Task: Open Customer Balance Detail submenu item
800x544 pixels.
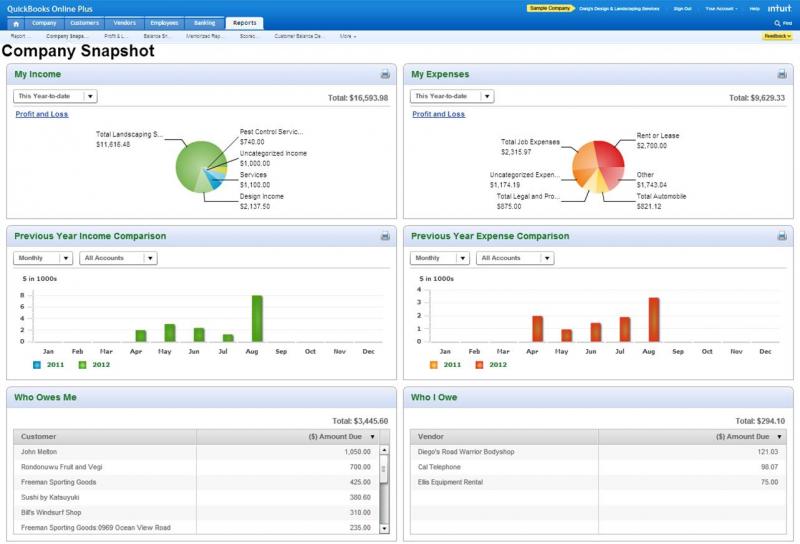Action: 298,36
